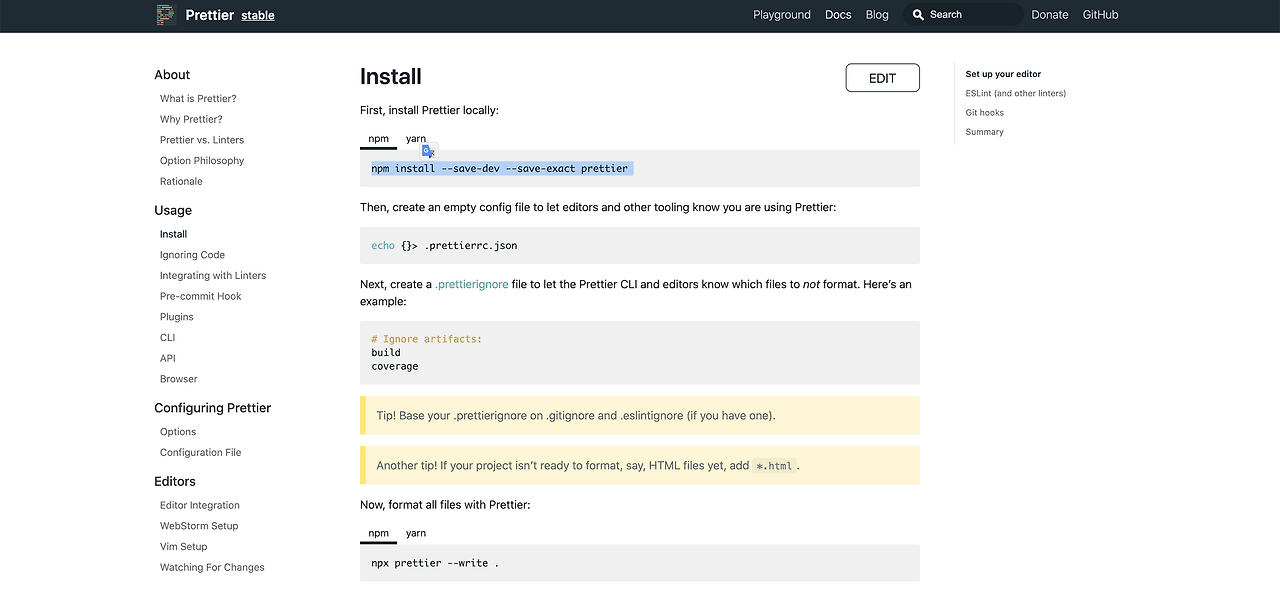Select yarn tab under format section
The height and width of the screenshot is (590, 1280).
[416, 533]
